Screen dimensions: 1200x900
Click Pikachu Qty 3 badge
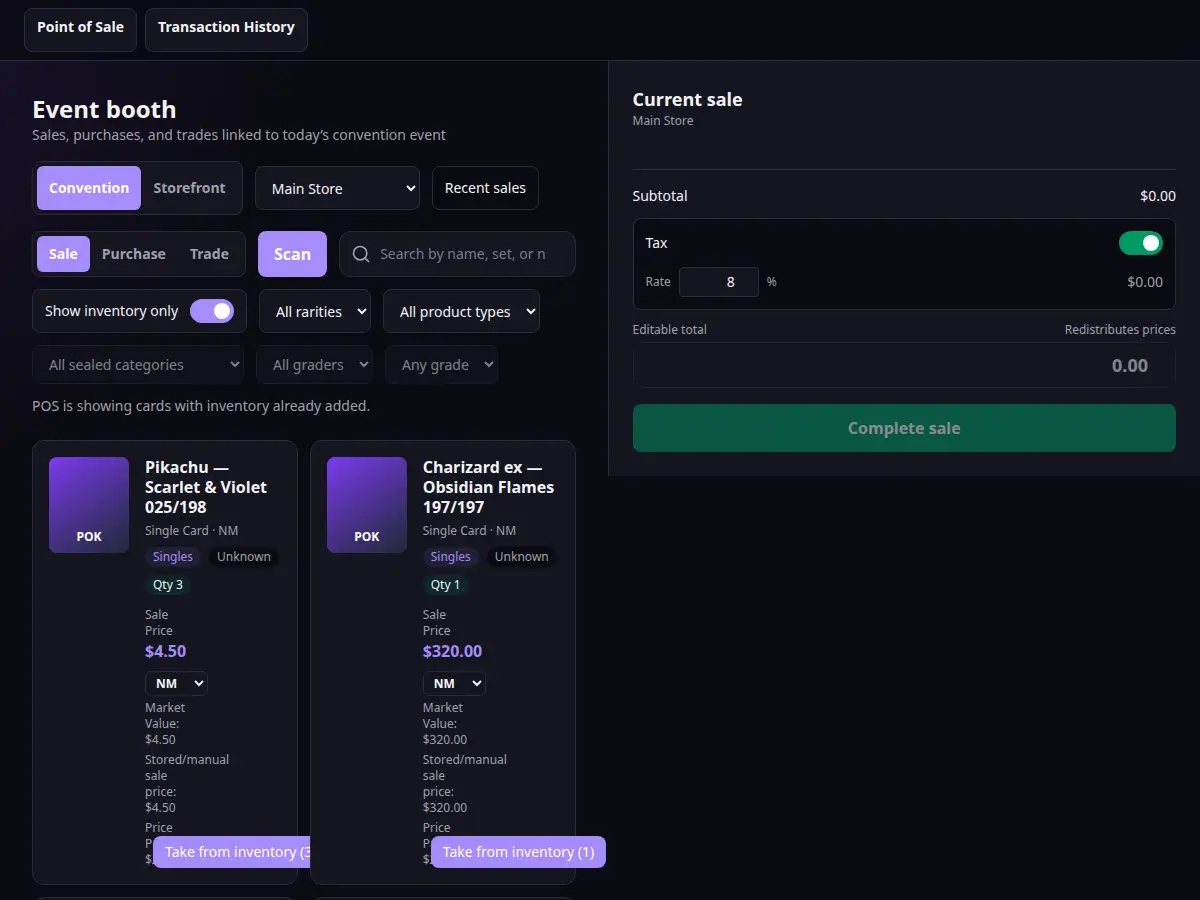coord(168,585)
